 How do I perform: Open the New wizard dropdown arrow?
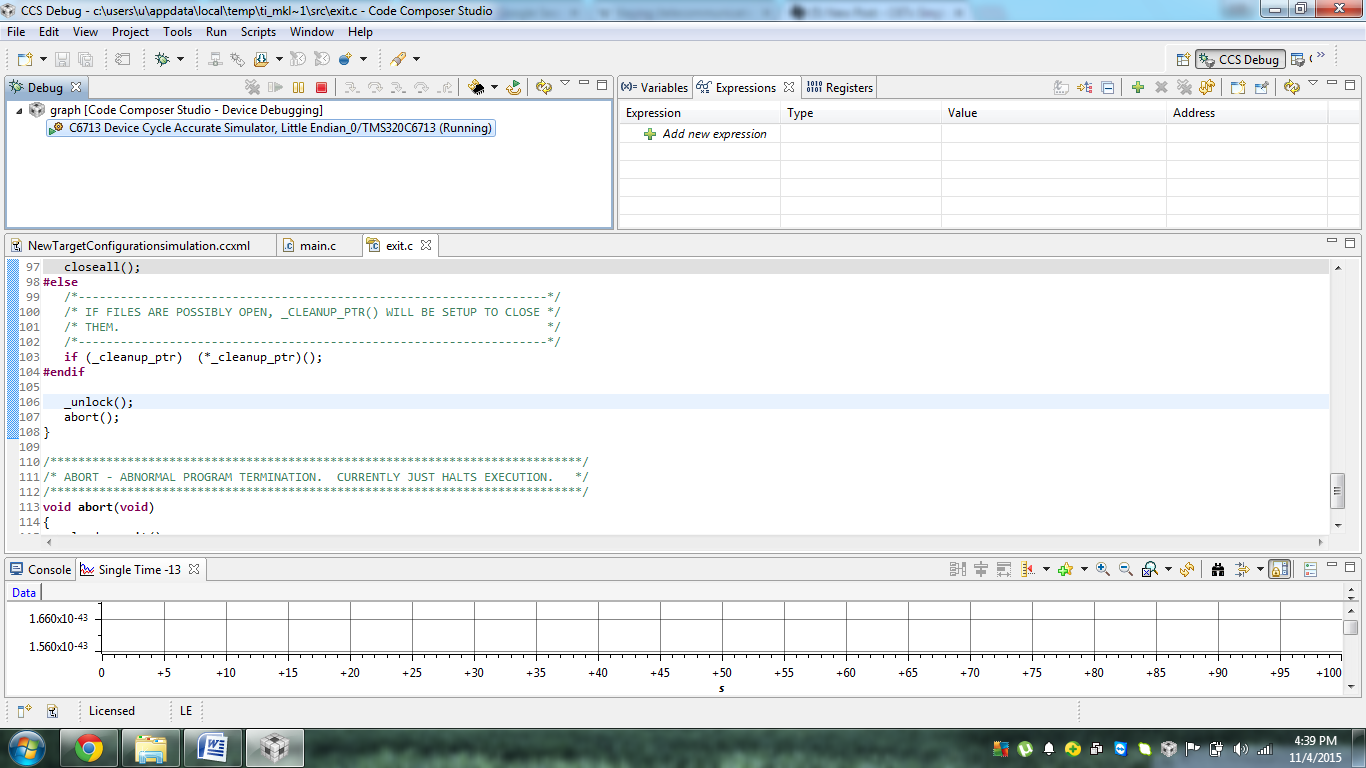click(x=43, y=60)
